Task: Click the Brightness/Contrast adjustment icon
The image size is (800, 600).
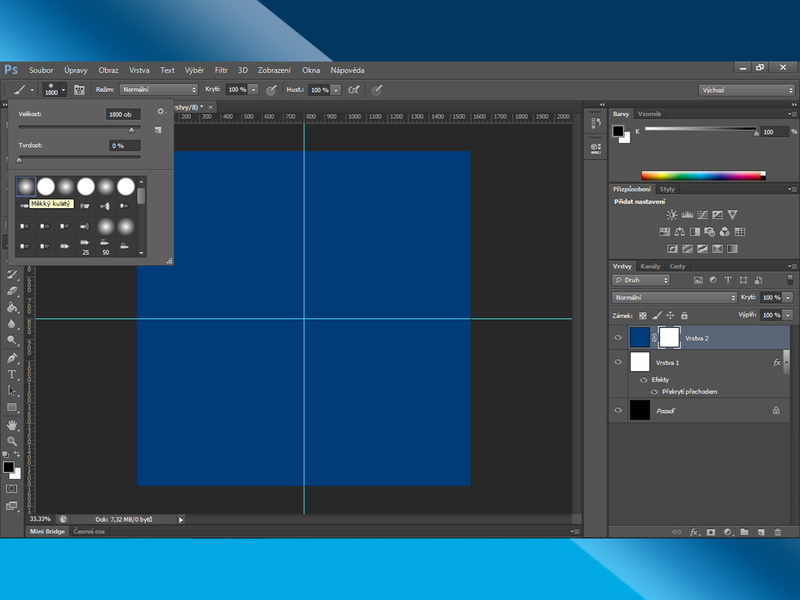Action: [x=672, y=215]
